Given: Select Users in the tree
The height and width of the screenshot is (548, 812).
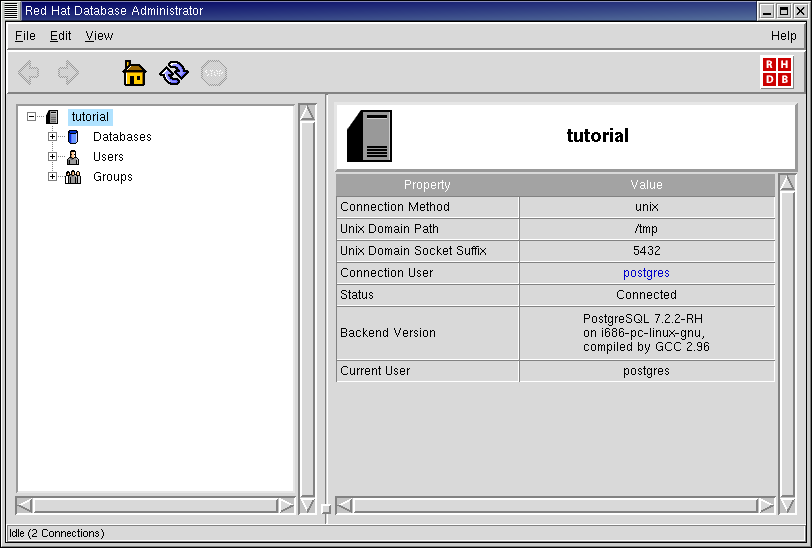Looking at the screenshot, I should 108,157.
